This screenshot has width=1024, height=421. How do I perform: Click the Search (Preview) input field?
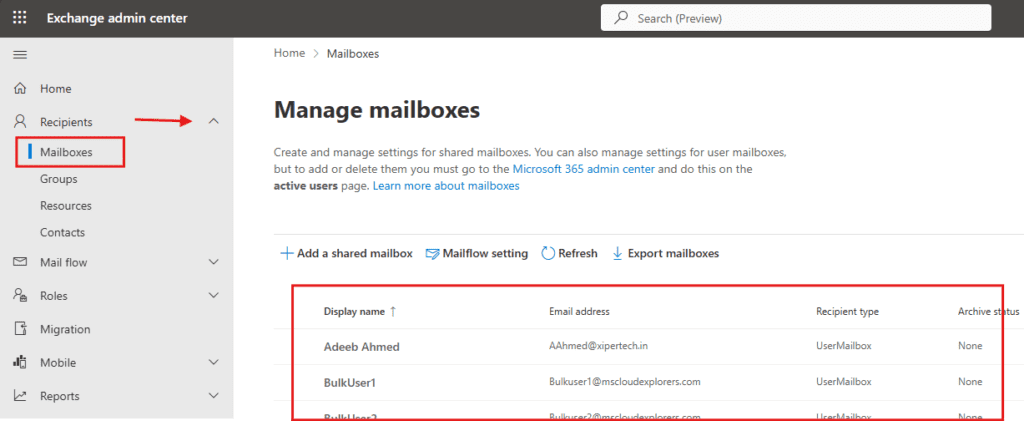(x=800, y=18)
